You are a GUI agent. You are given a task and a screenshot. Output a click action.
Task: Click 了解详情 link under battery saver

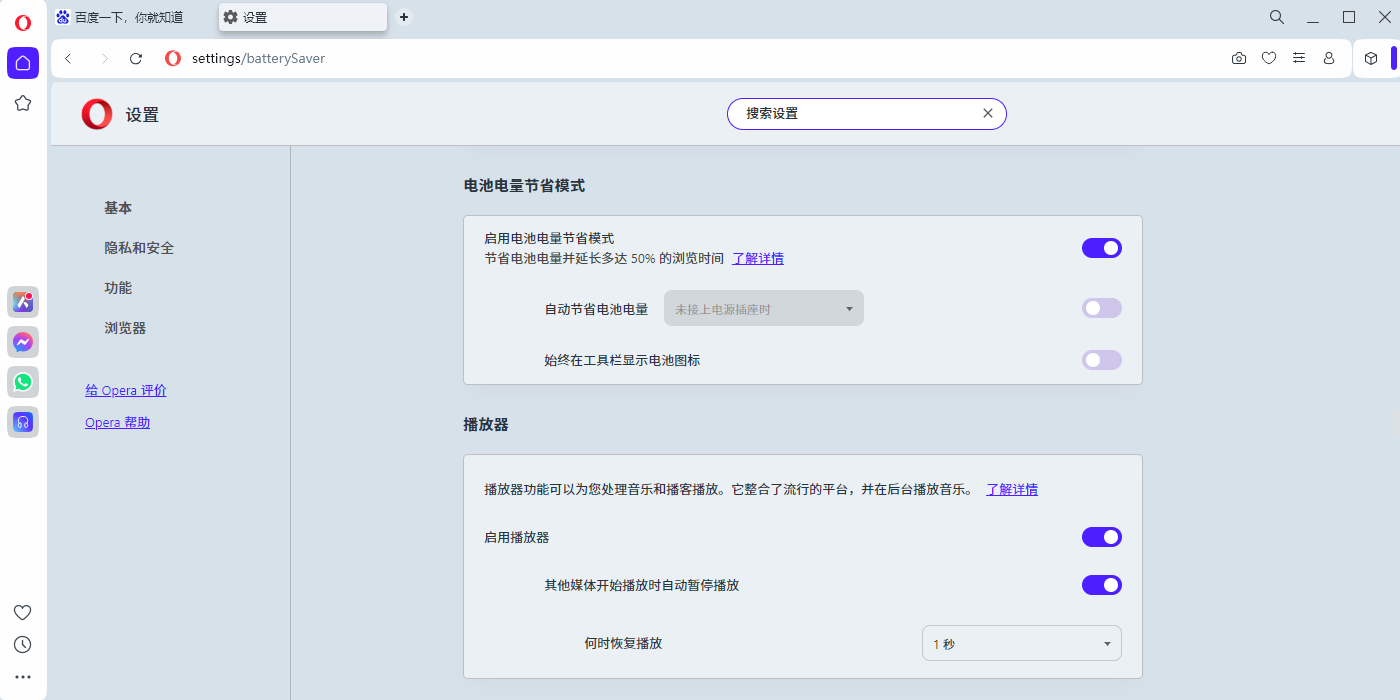(757, 259)
